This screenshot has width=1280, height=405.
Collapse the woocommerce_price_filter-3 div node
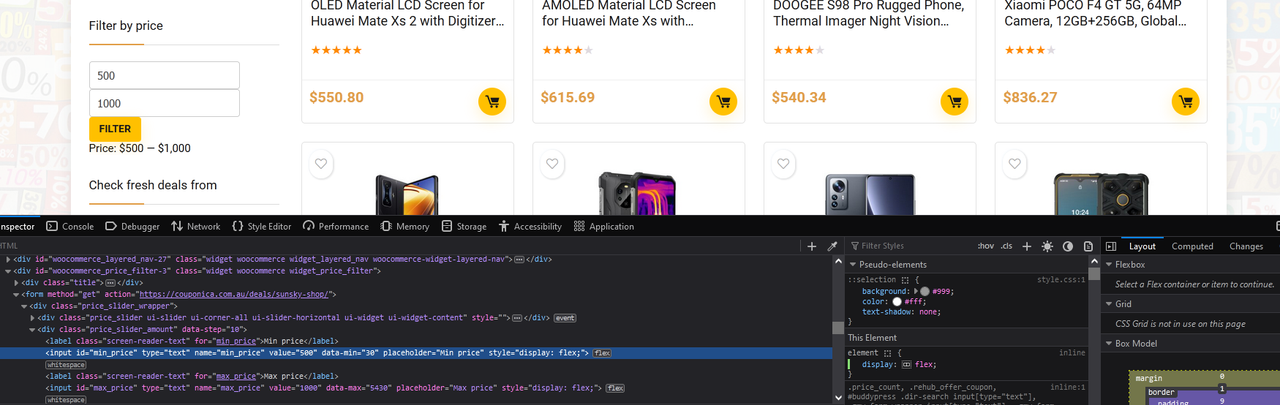8,271
